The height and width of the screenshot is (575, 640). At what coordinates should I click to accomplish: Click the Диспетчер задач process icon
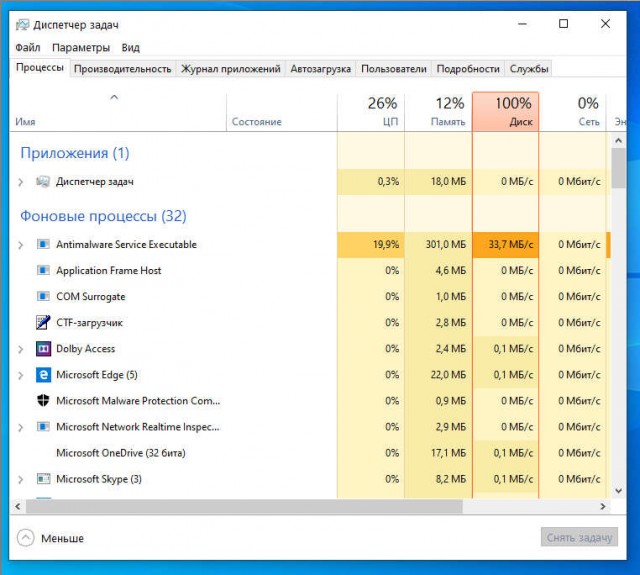(43, 182)
